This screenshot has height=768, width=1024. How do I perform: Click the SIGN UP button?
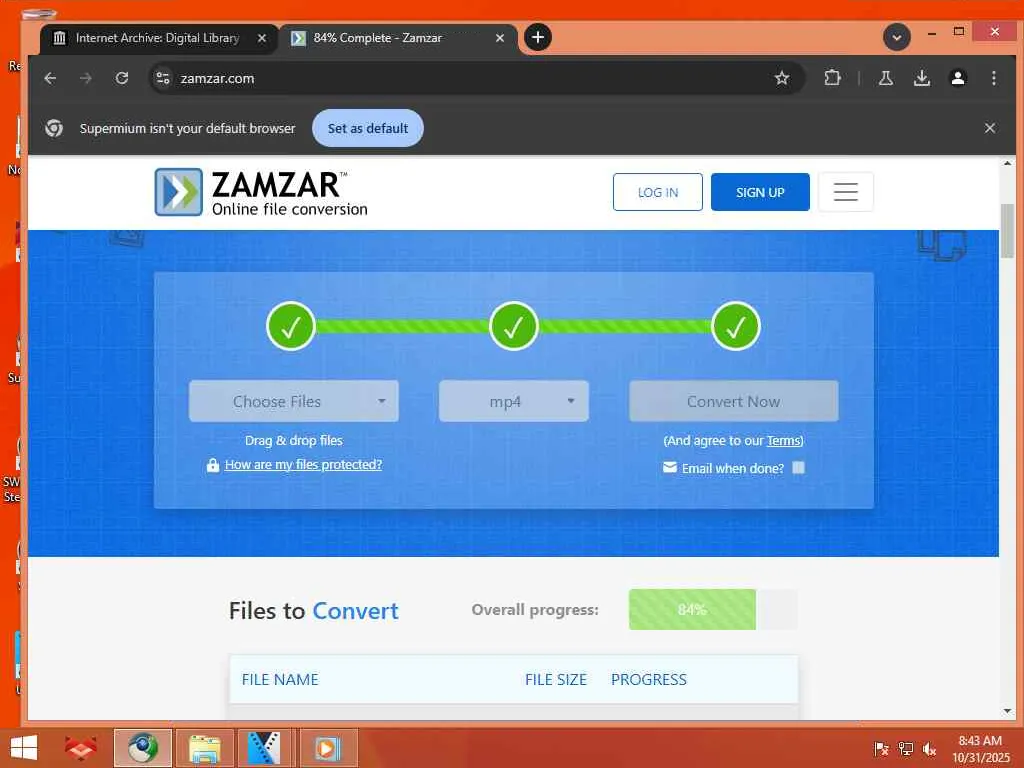click(760, 192)
